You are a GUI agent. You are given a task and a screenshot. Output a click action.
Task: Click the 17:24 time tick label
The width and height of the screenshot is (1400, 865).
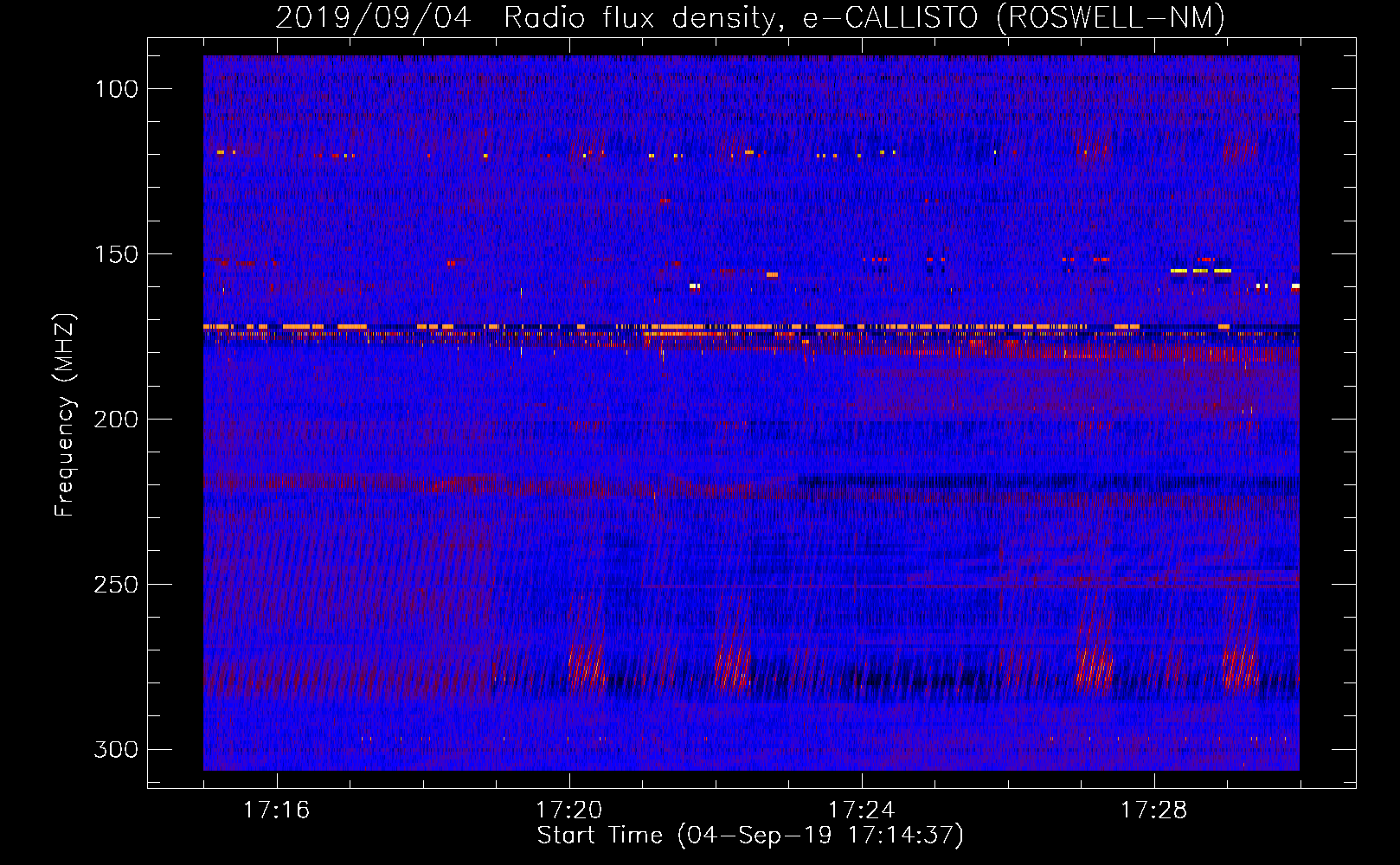tap(861, 811)
